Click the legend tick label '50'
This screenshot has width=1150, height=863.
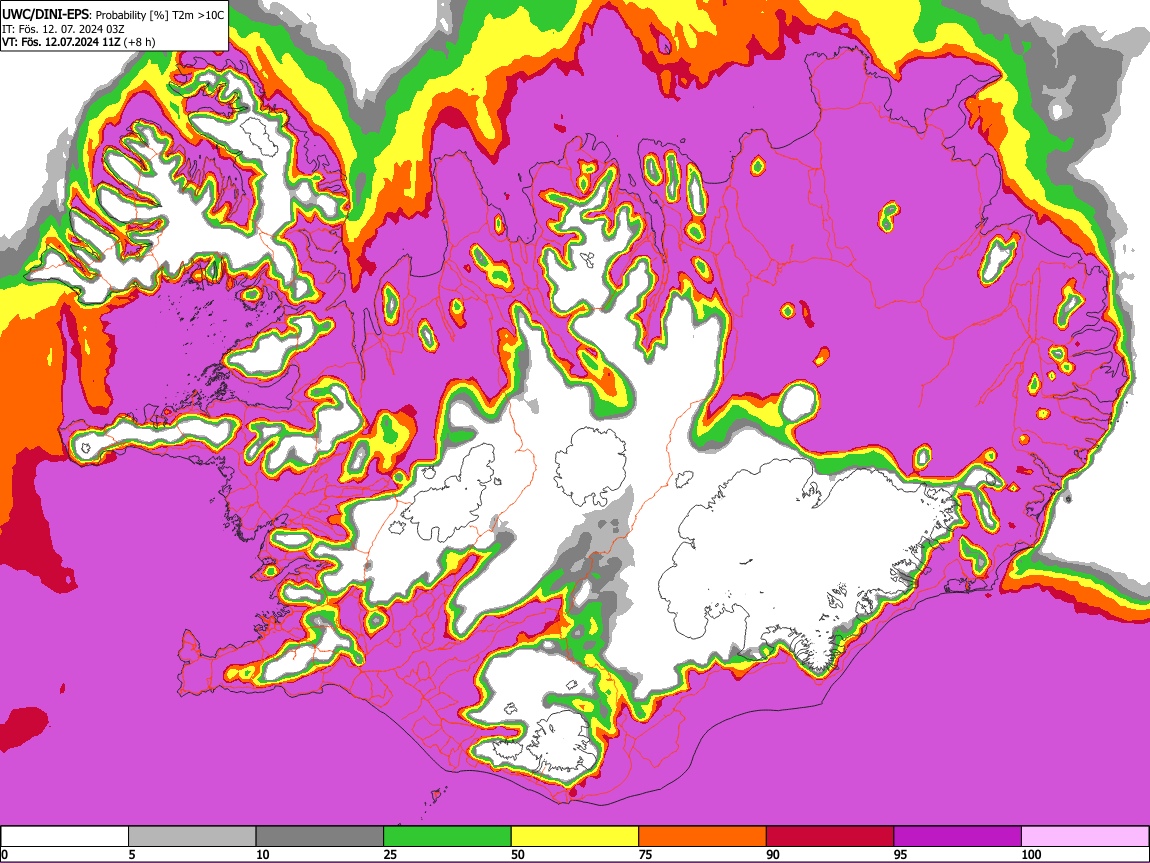point(518,854)
